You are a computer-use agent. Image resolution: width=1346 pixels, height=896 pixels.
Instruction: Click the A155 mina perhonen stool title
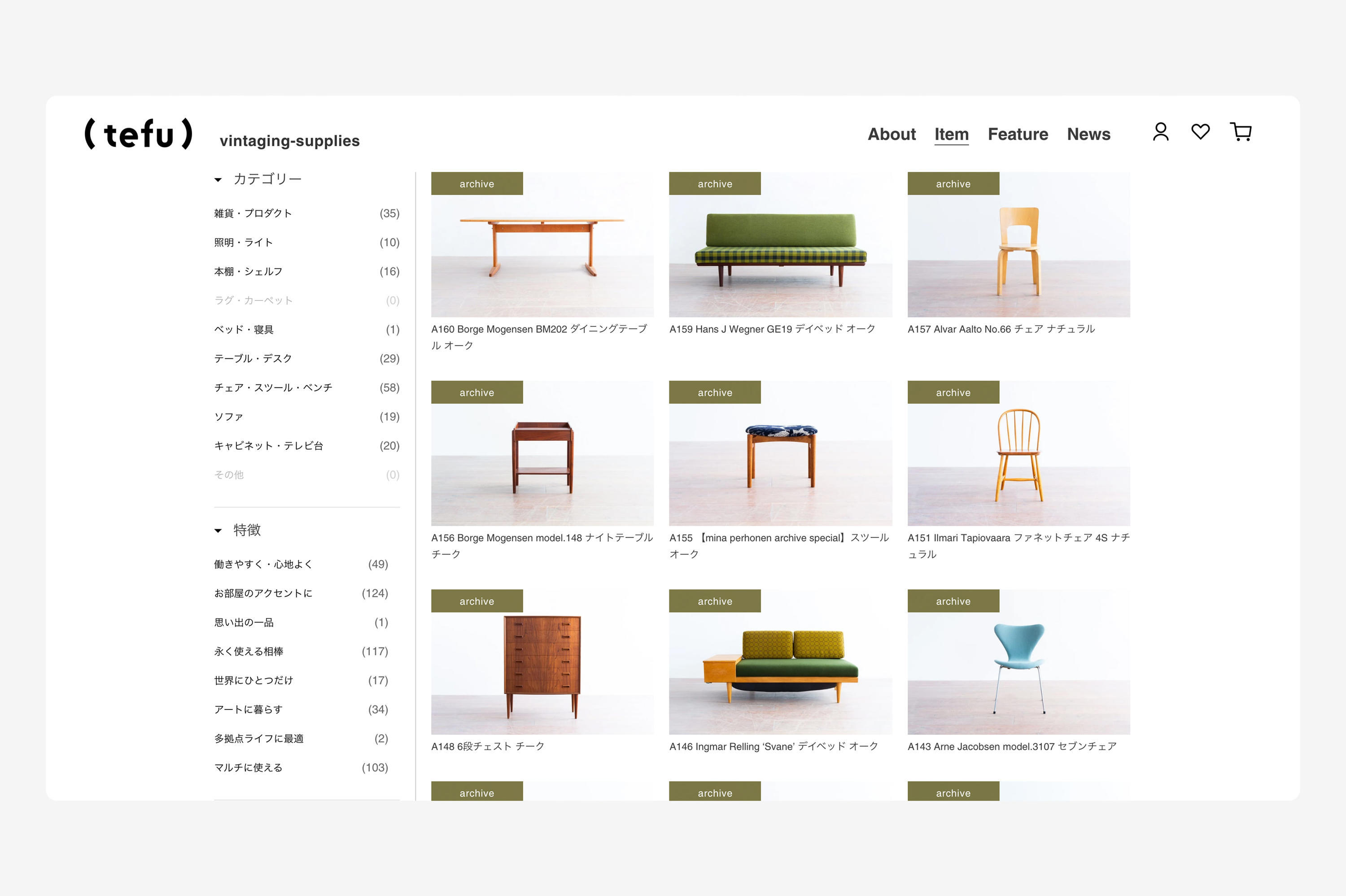[x=779, y=546]
